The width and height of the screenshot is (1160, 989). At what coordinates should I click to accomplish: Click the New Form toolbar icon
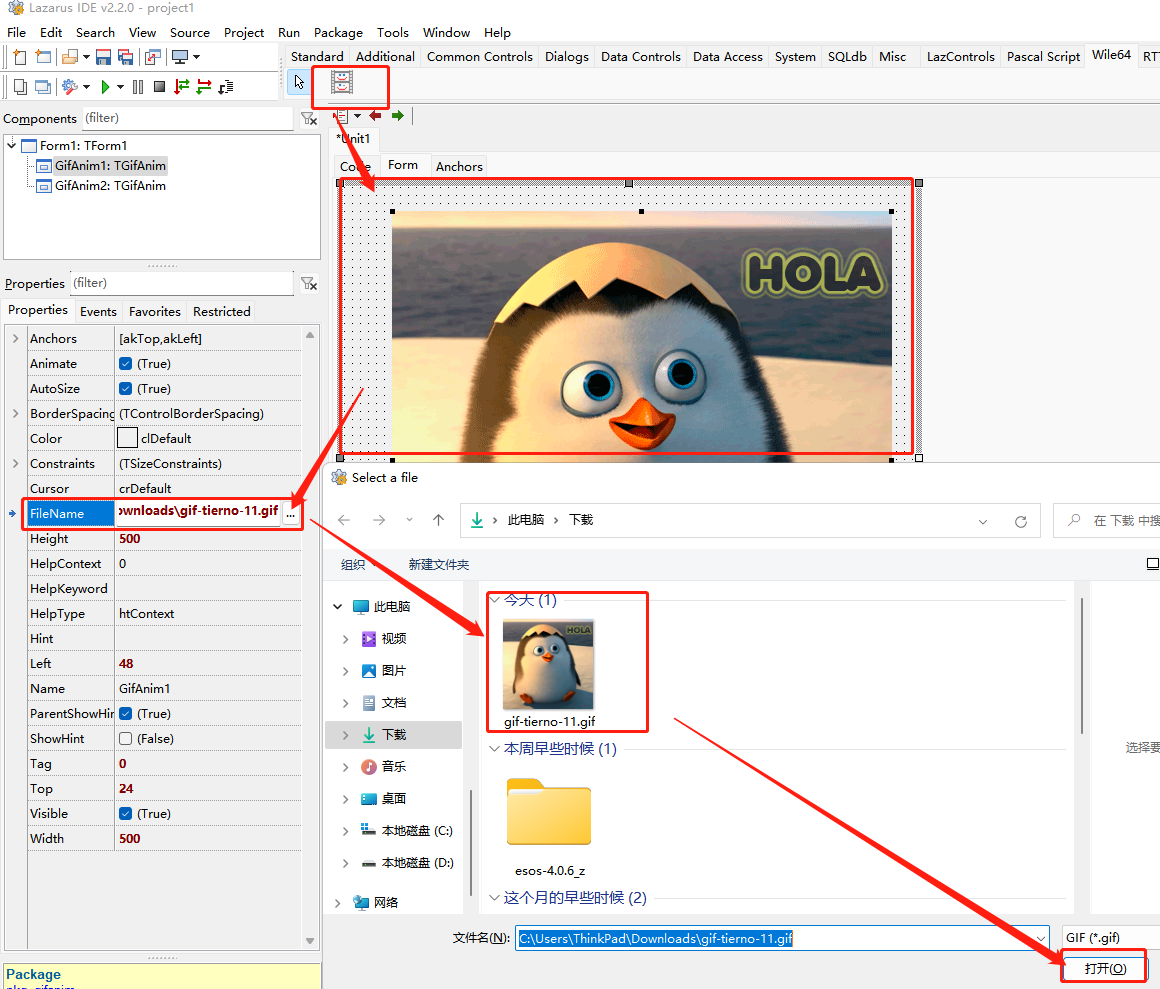point(44,57)
